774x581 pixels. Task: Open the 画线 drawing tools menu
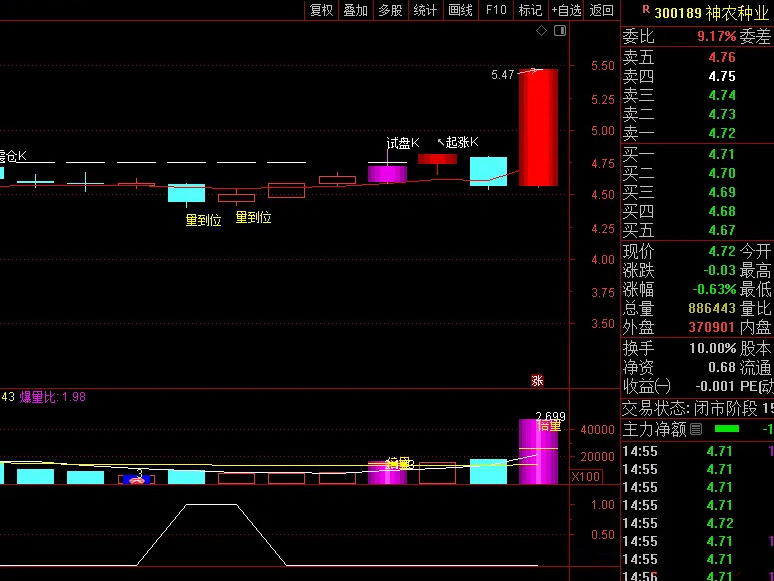460,10
